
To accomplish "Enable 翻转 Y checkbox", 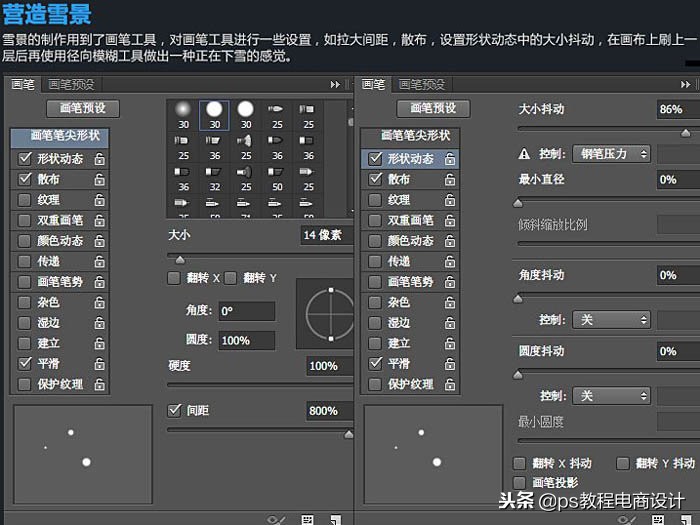I will [230, 278].
